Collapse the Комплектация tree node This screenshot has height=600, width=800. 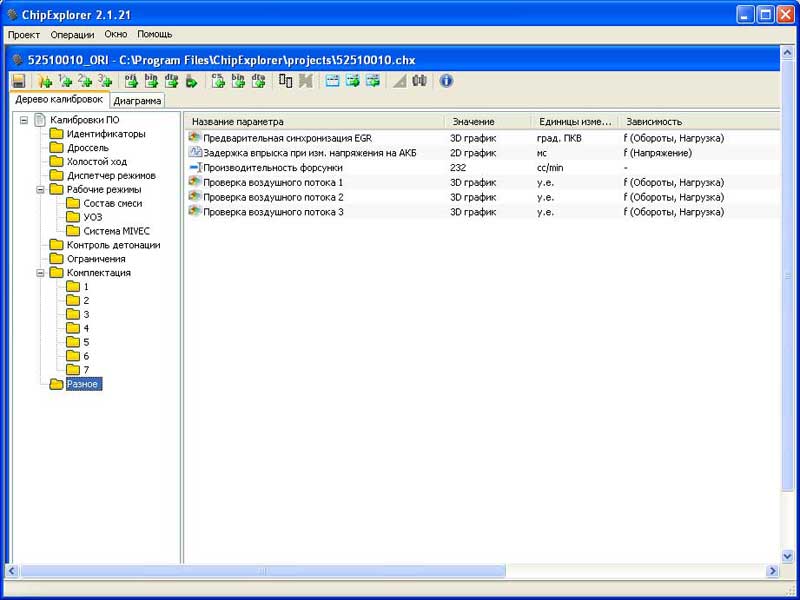[40, 272]
